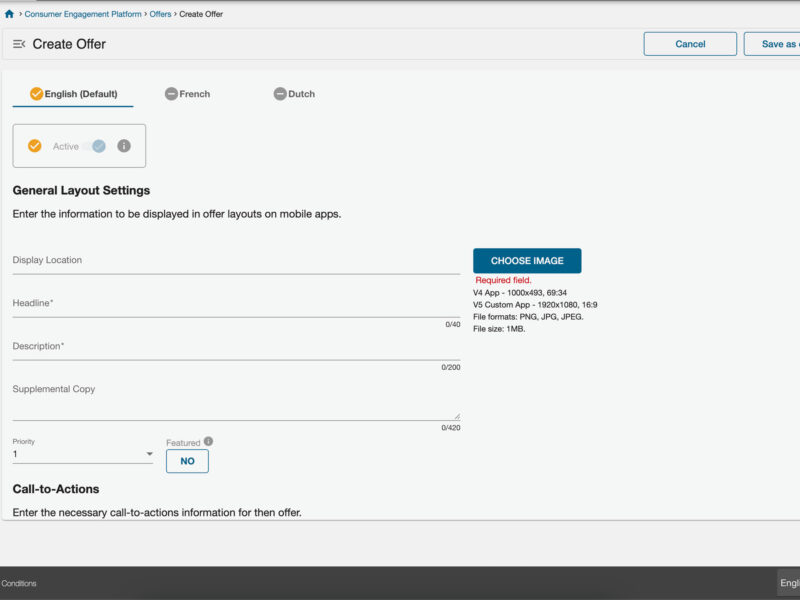The width and height of the screenshot is (800, 600).
Task: Click the gray dash badge on the Dutch tab
Action: [x=280, y=93]
